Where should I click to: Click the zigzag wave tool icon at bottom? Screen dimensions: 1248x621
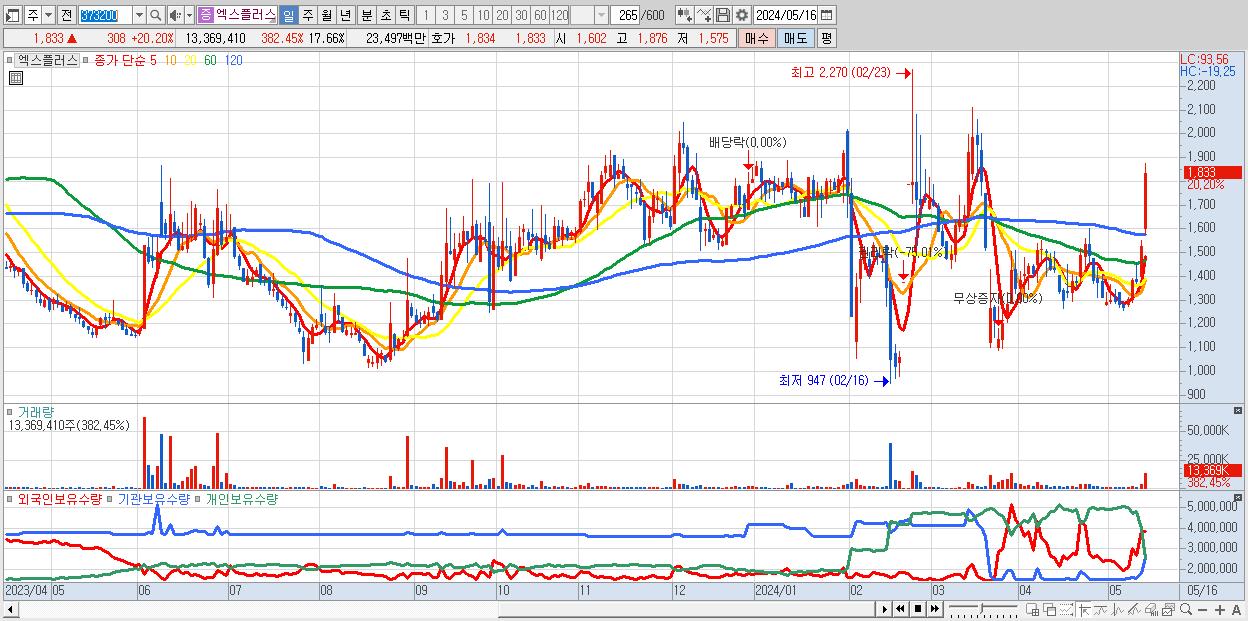coord(1118,610)
